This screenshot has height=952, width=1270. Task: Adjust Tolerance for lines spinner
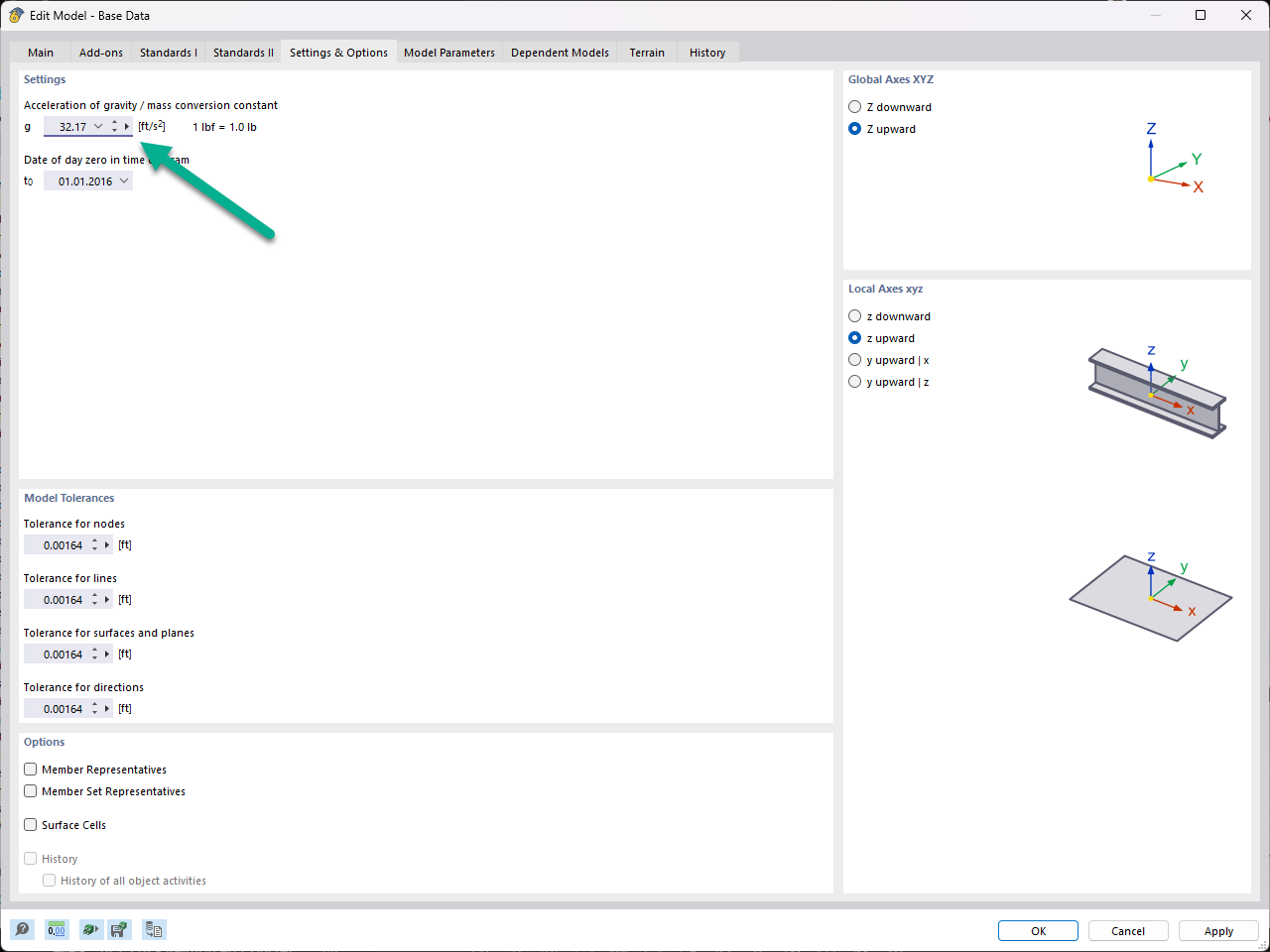[95, 600]
